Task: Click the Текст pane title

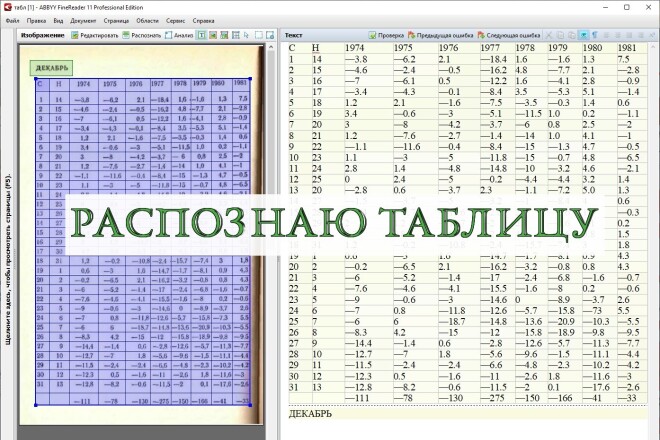Action: [x=293, y=35]
